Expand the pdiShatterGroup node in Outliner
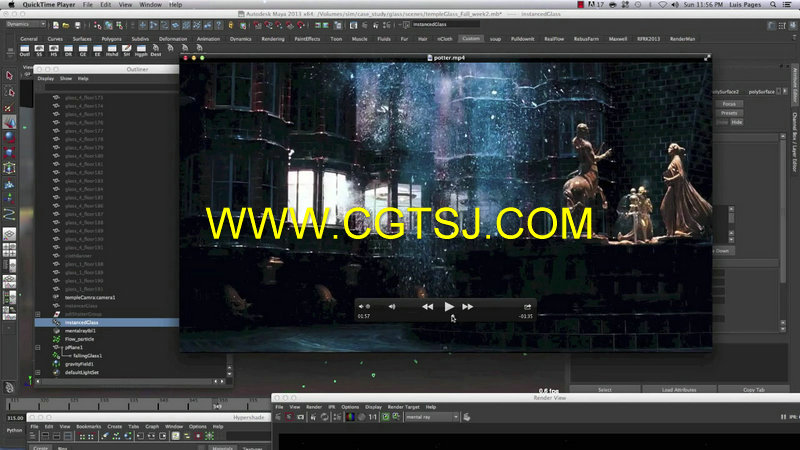The image size is (800, 450). point(38,314)
